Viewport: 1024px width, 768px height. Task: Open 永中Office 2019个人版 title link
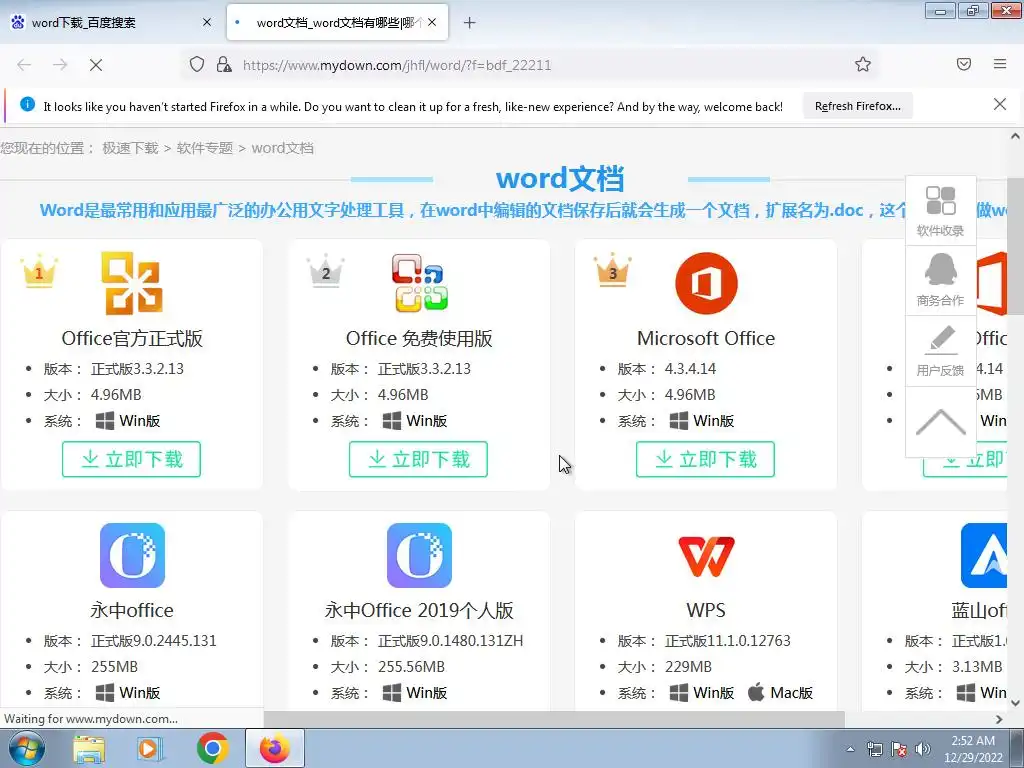pyautogui.click(x=419, y=610)
